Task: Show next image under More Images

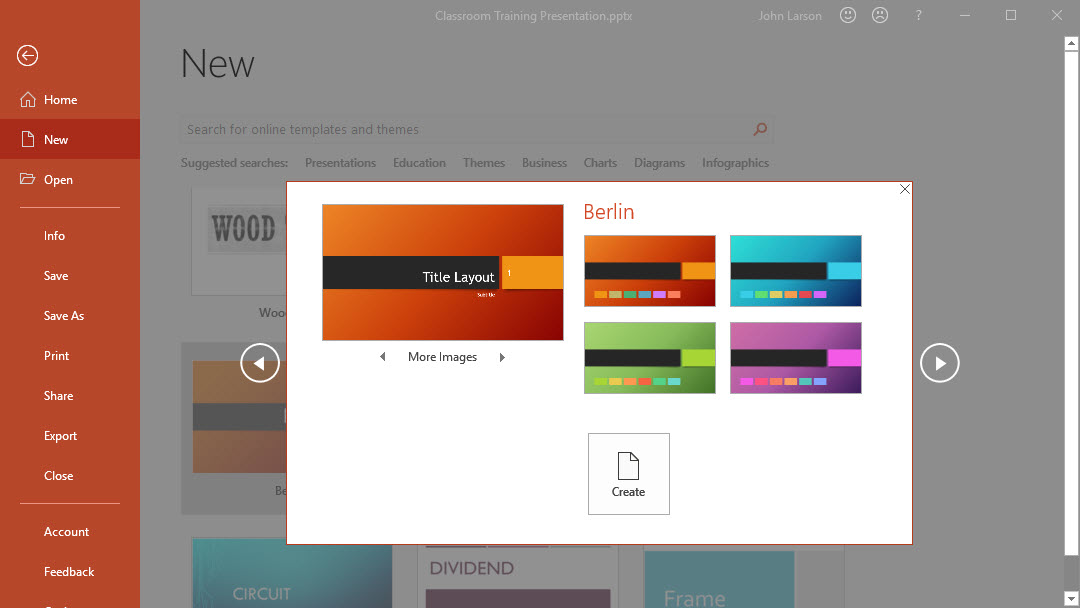Action: [502, 357]
